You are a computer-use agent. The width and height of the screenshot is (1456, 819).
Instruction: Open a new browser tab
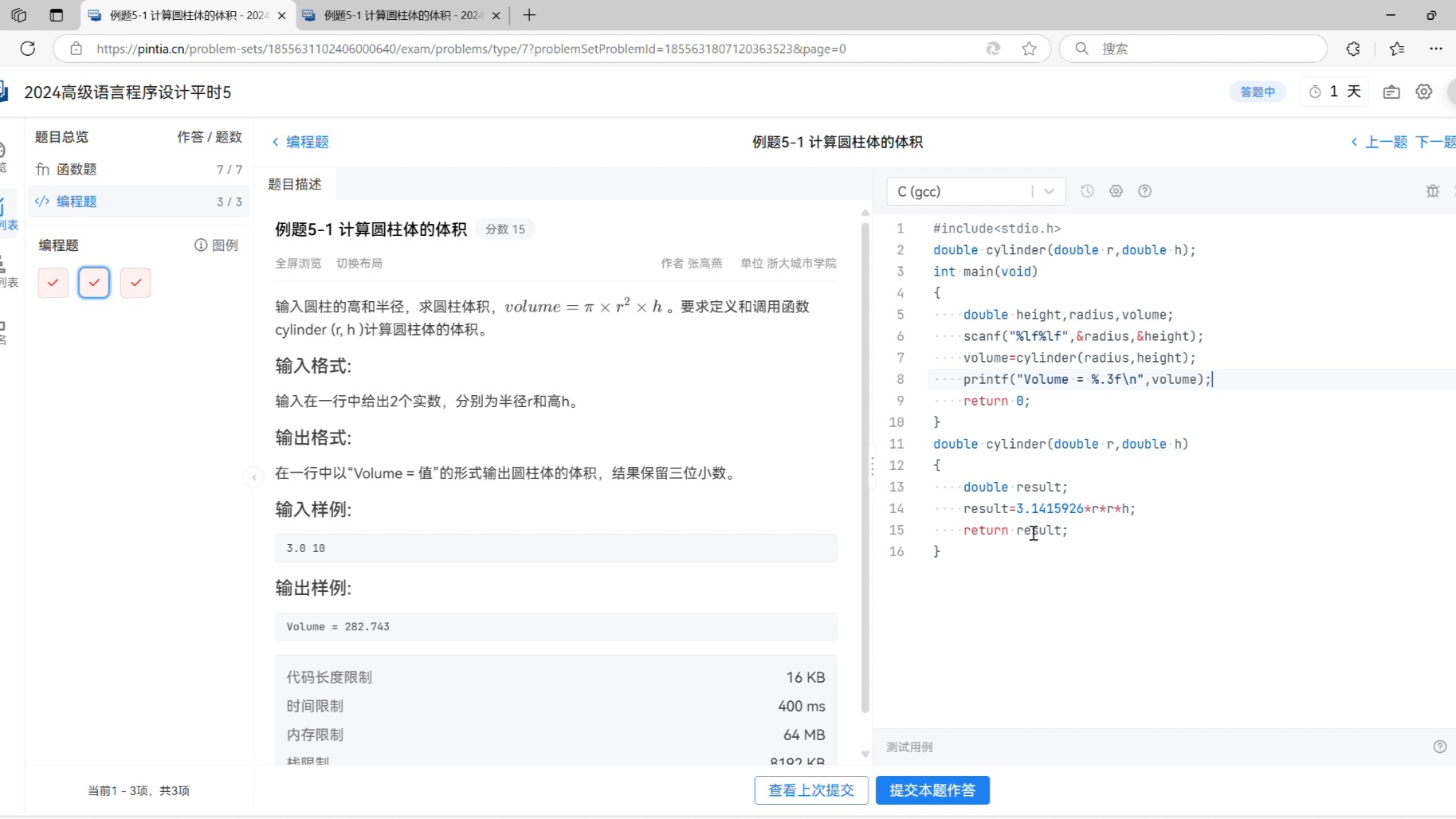[529, 15]
